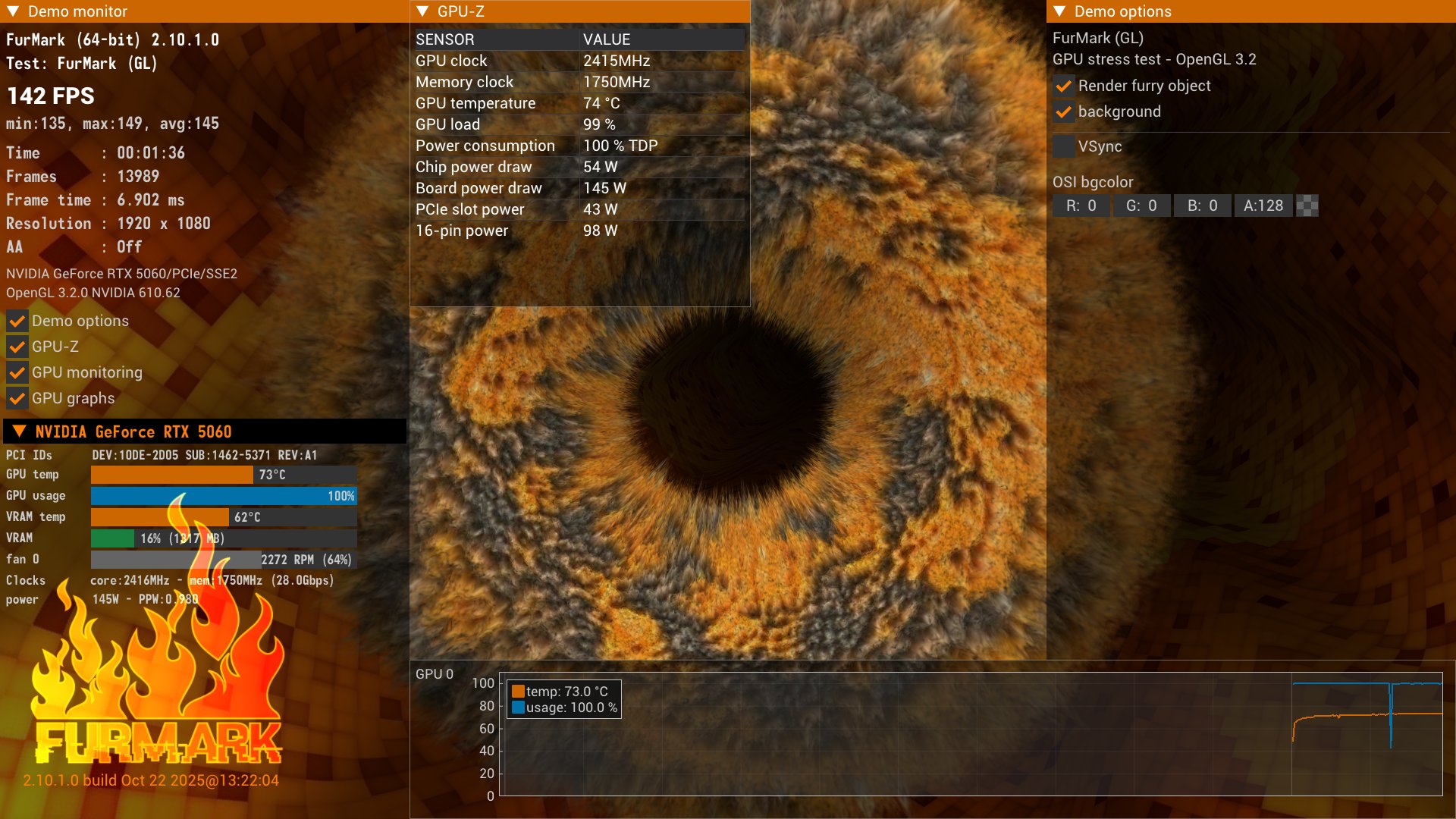Select the B: 0 bgcolor field
The width and height of the screenshot is (1456, 819).
pos(1202,206)
